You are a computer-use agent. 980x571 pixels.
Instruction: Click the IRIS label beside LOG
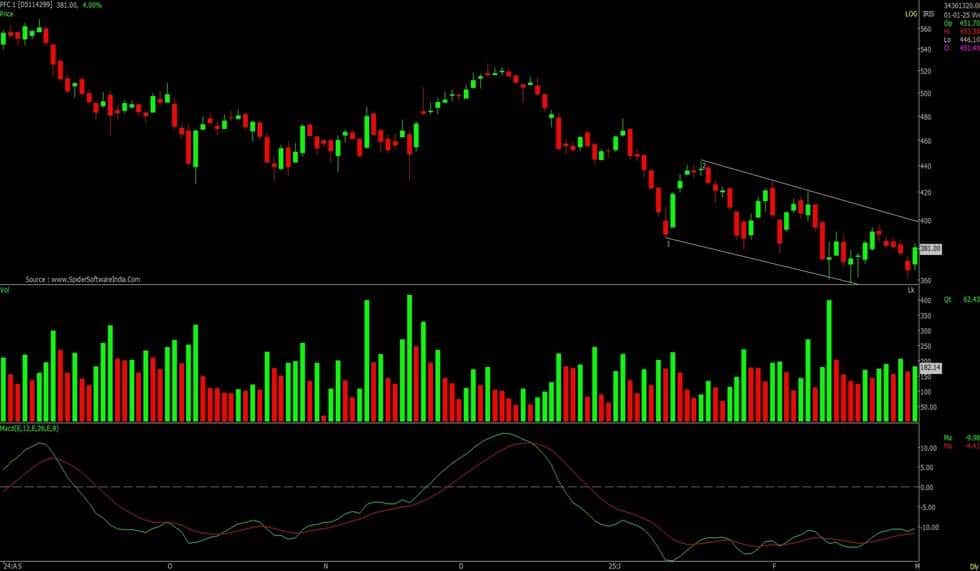tap(928, 14)
